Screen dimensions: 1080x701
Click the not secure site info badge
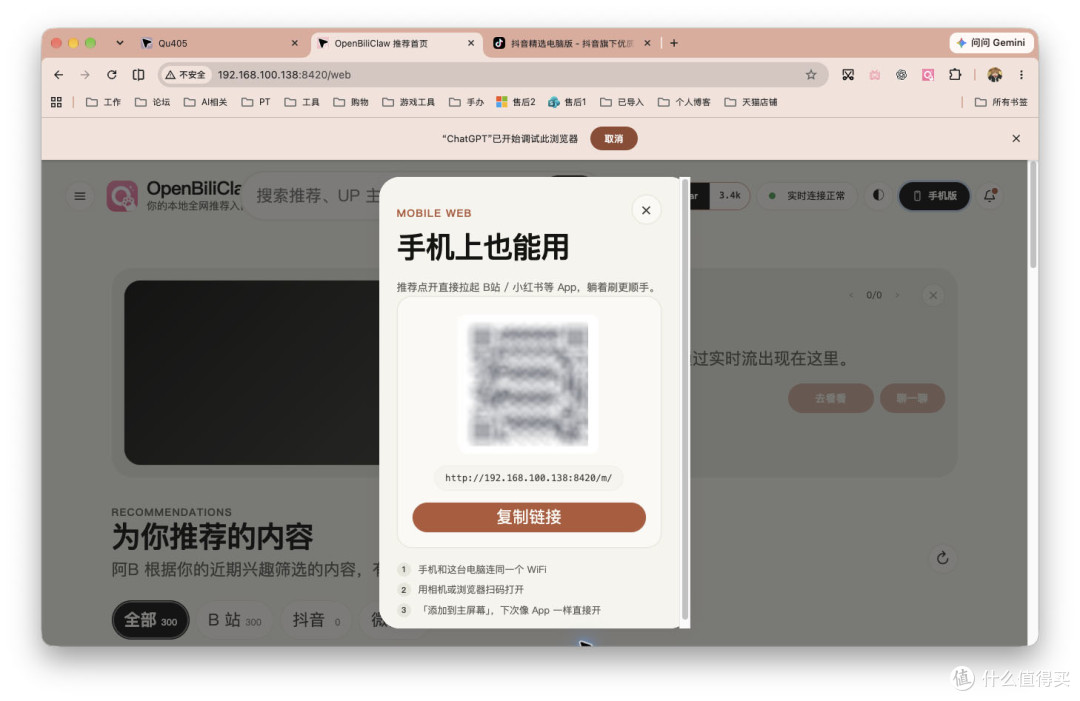[x=186, y=75]
